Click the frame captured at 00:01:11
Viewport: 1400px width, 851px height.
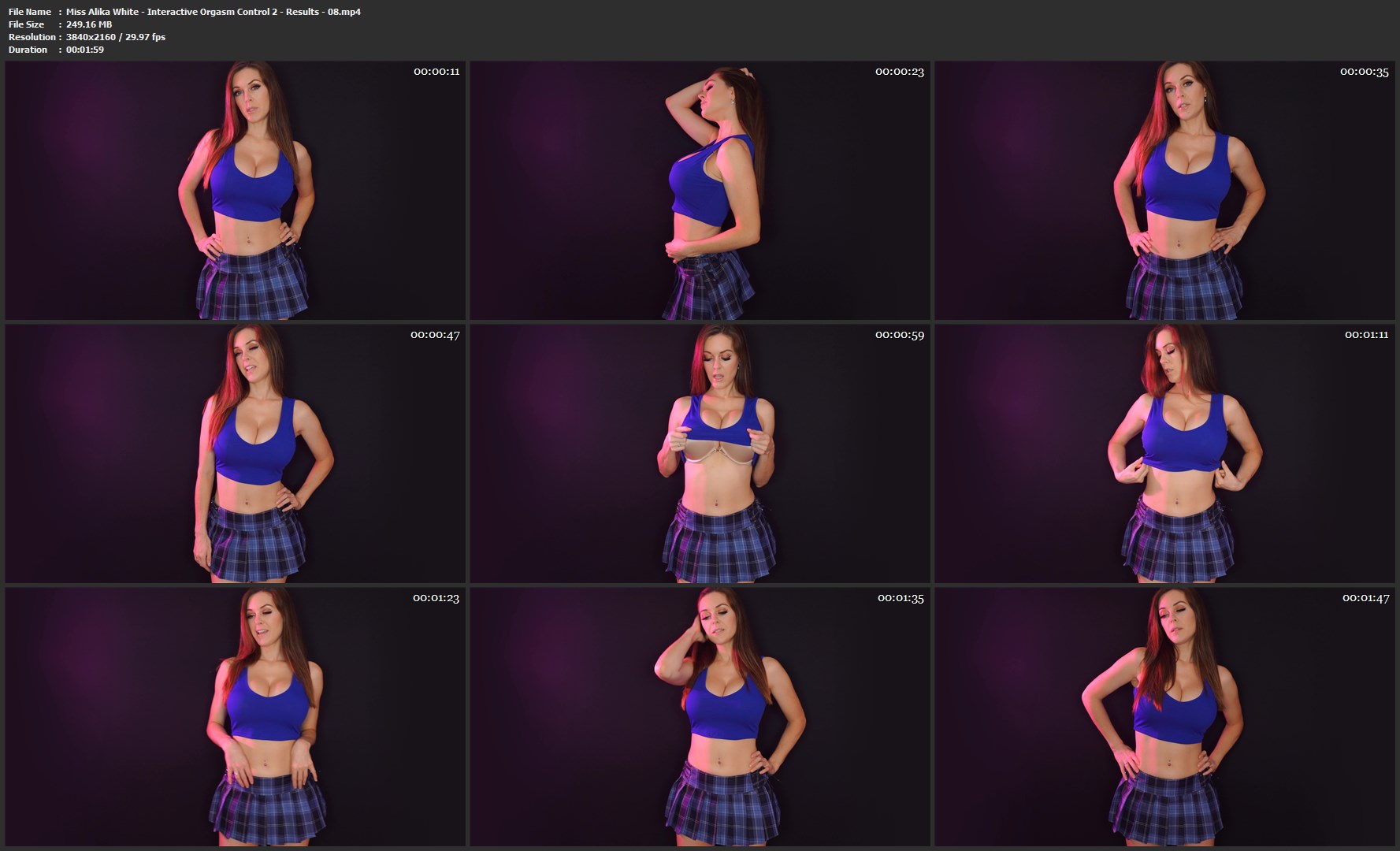pyautogui.click(x=1164, y=453)
